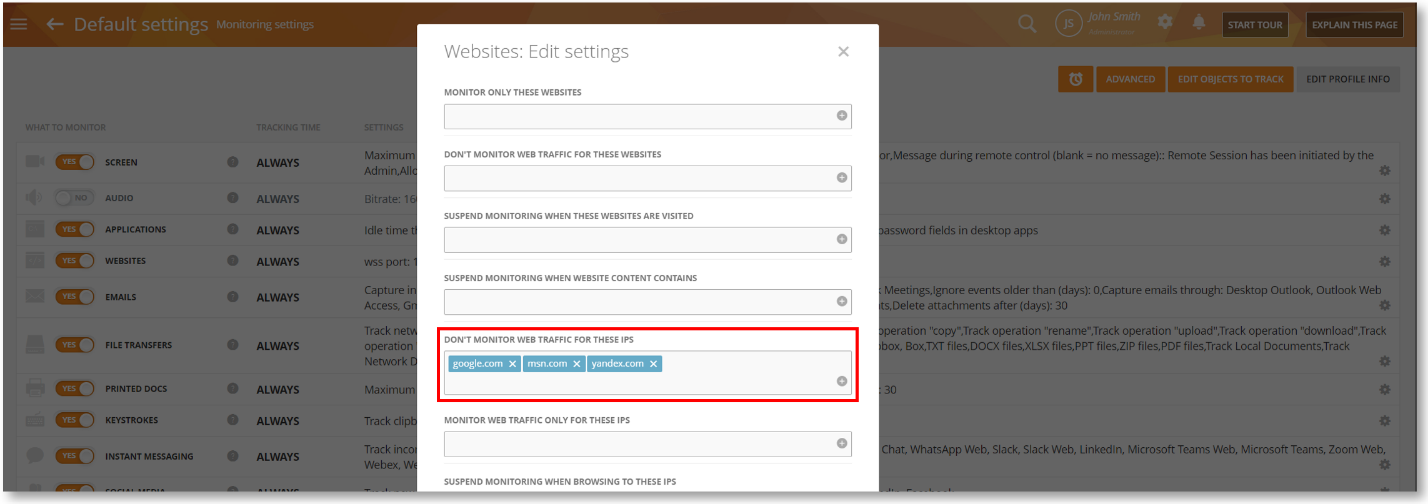Open settings gear for Applications row
The width and height of the screenshot is (1428, 504).
click(x=1385, y=230)
